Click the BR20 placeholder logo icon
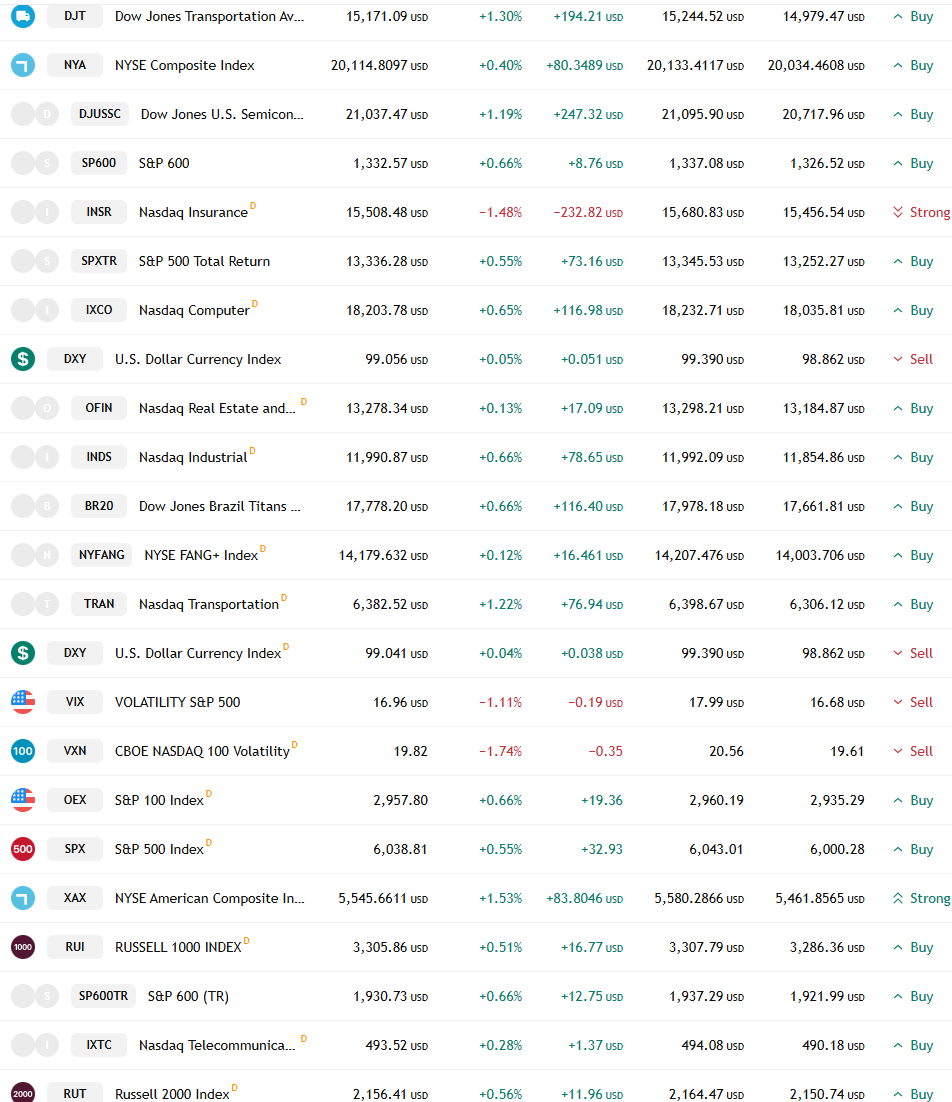This screenshot has width=952, height=1102. point(35,506)
